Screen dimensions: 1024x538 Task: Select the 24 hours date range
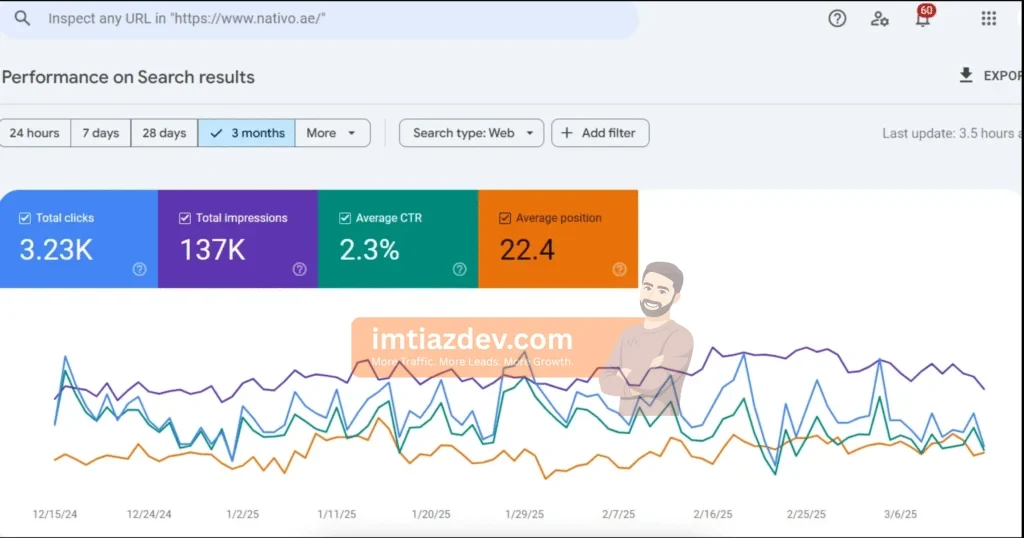coord(35,133)
